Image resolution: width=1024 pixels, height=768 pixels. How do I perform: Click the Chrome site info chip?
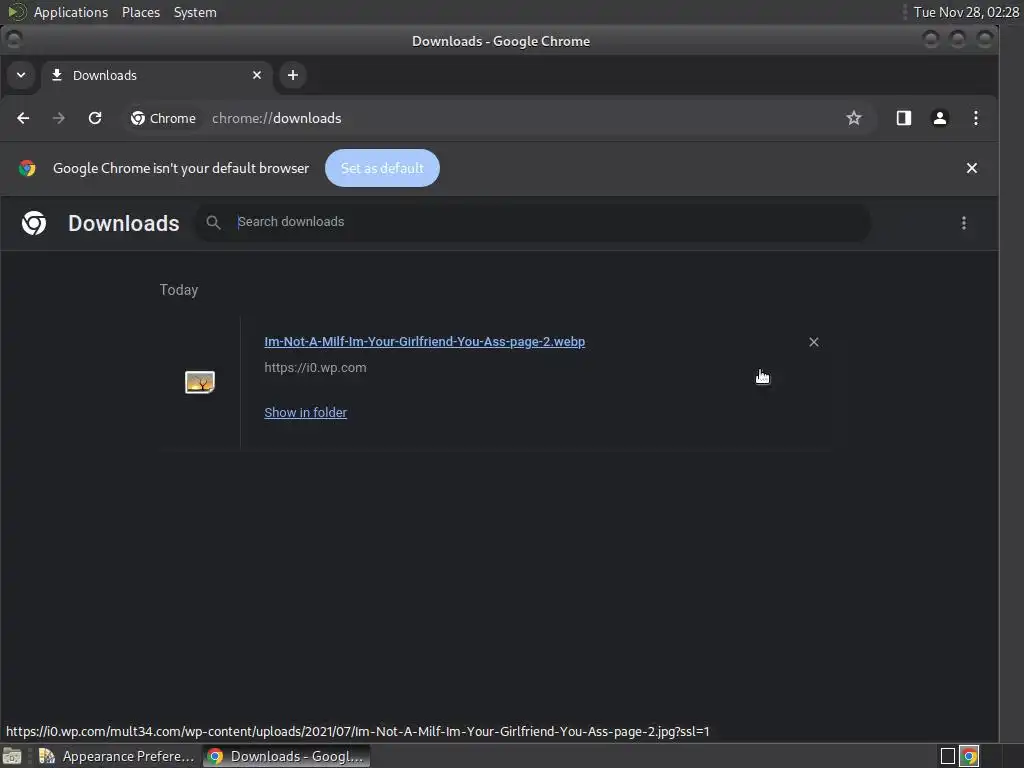tap(163, 118)
